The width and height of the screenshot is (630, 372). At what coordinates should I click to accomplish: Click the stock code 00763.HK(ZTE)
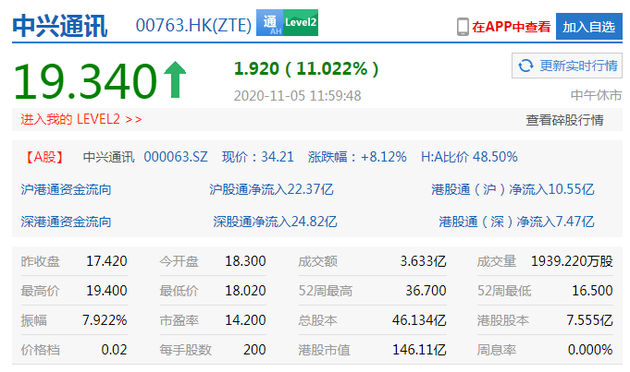[x=194, y=25]
